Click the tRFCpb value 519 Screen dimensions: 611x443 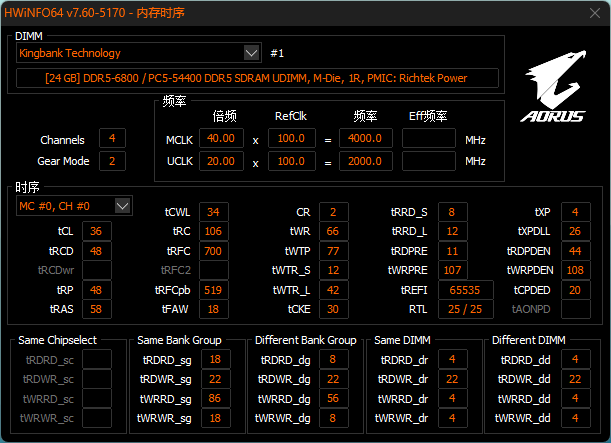tap(214, 290)
